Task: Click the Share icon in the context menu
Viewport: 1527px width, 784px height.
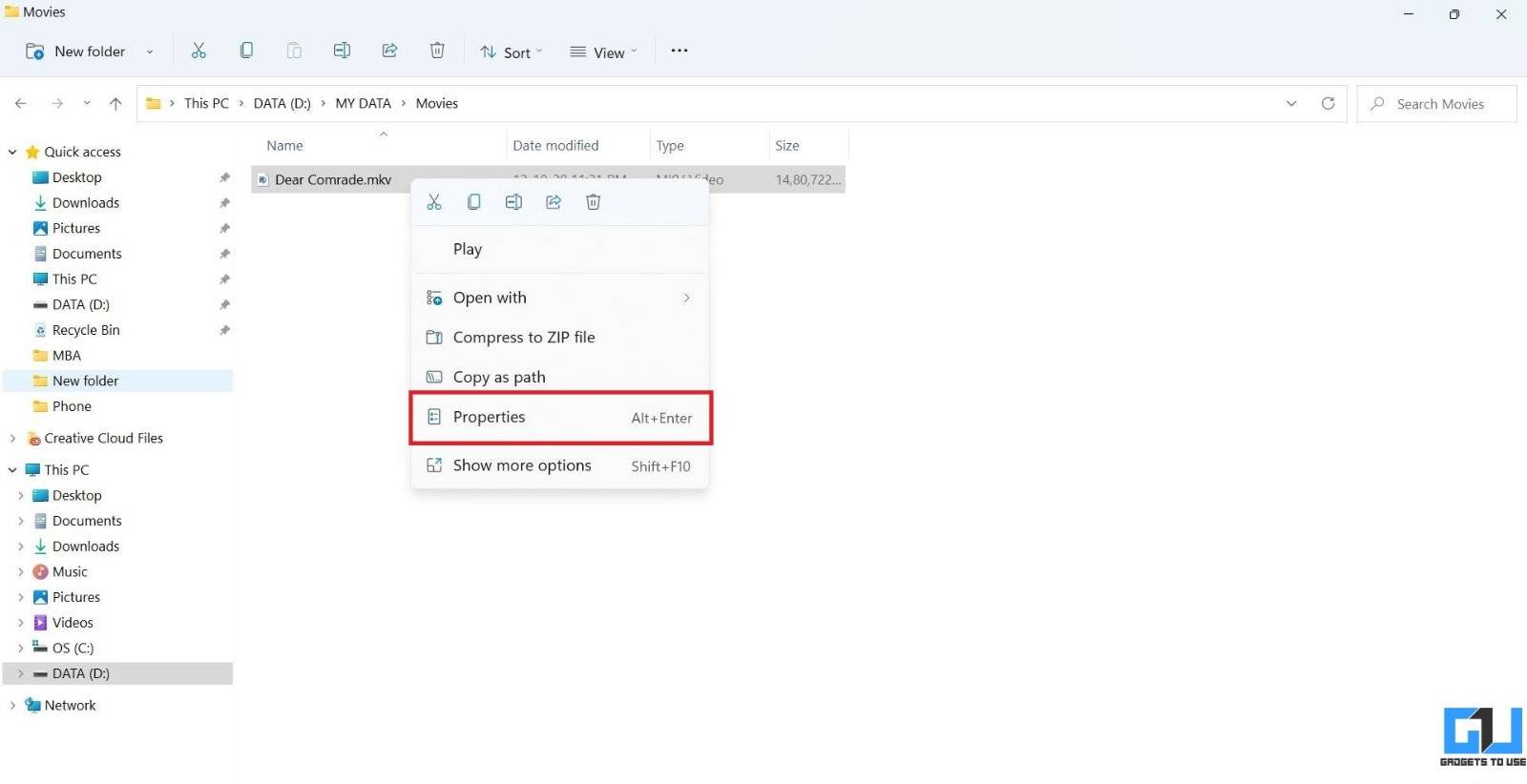Action: [x=554, y=202]
